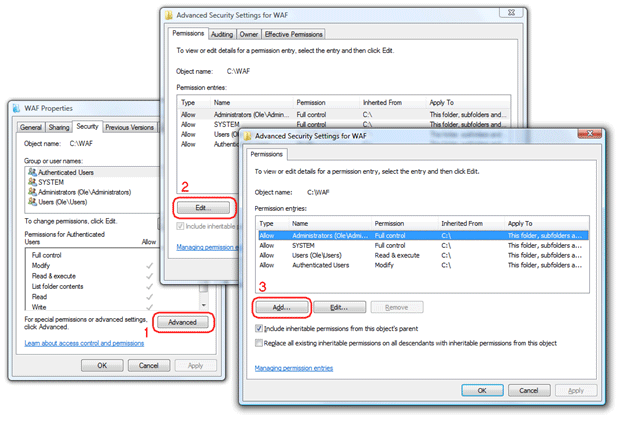Switch to the Effective Permissions tab
Image resolution: width=619 pixels, height=422 pixels.
tap(291, 33)
